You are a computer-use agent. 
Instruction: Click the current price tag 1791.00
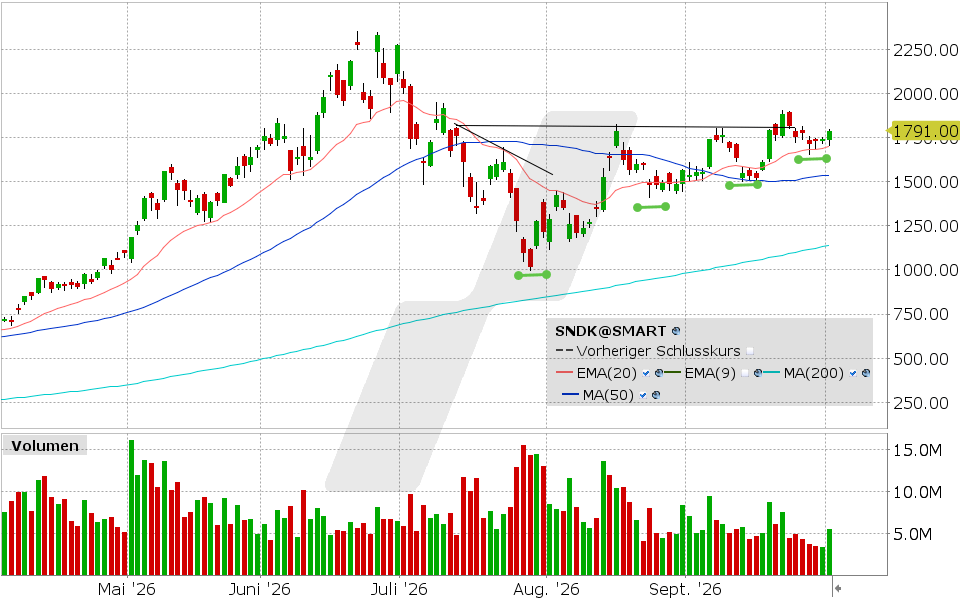tap(924, 131)
